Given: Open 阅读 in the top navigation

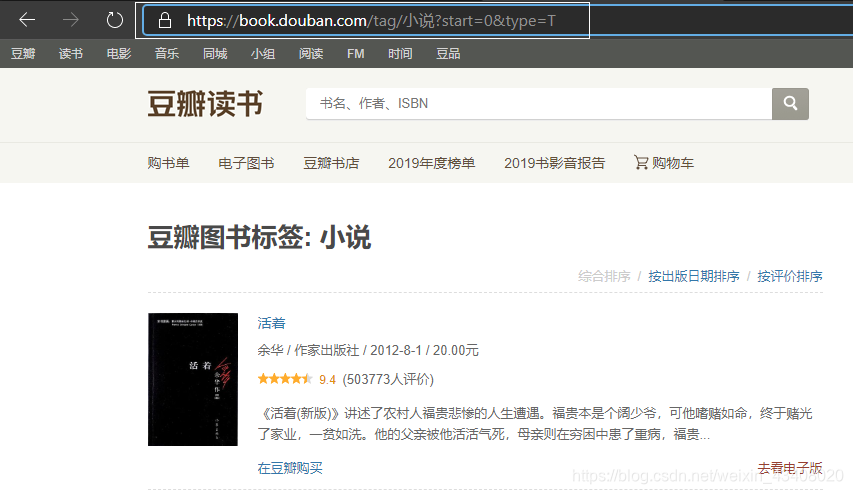Looking at the screenshot, I should point(311,53).
